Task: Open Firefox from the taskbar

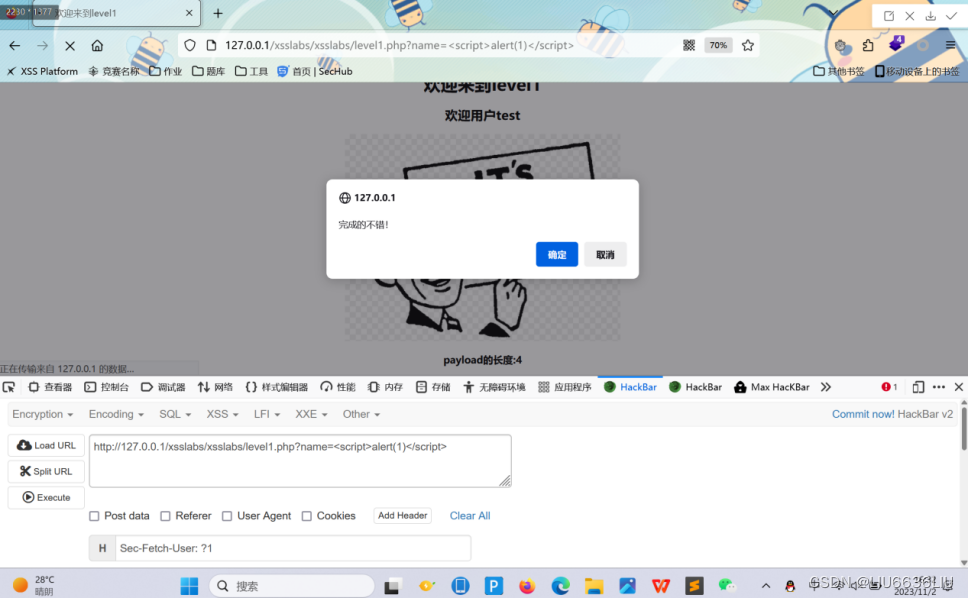Action: coord(527,586)
